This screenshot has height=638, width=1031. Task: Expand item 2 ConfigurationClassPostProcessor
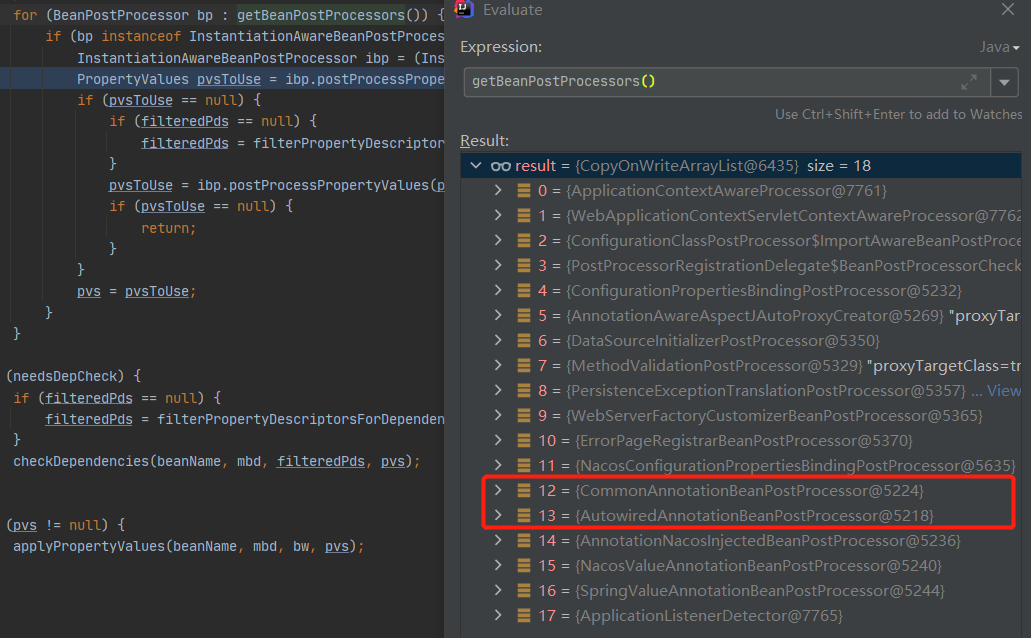tap(498, 240)
